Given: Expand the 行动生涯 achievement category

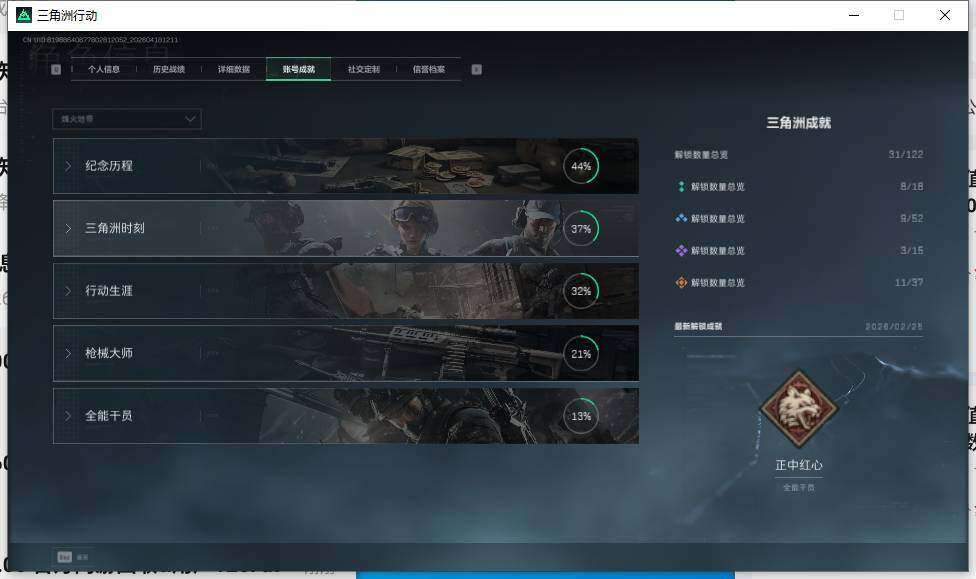Looking at the screenshot, I should [345, 291].
